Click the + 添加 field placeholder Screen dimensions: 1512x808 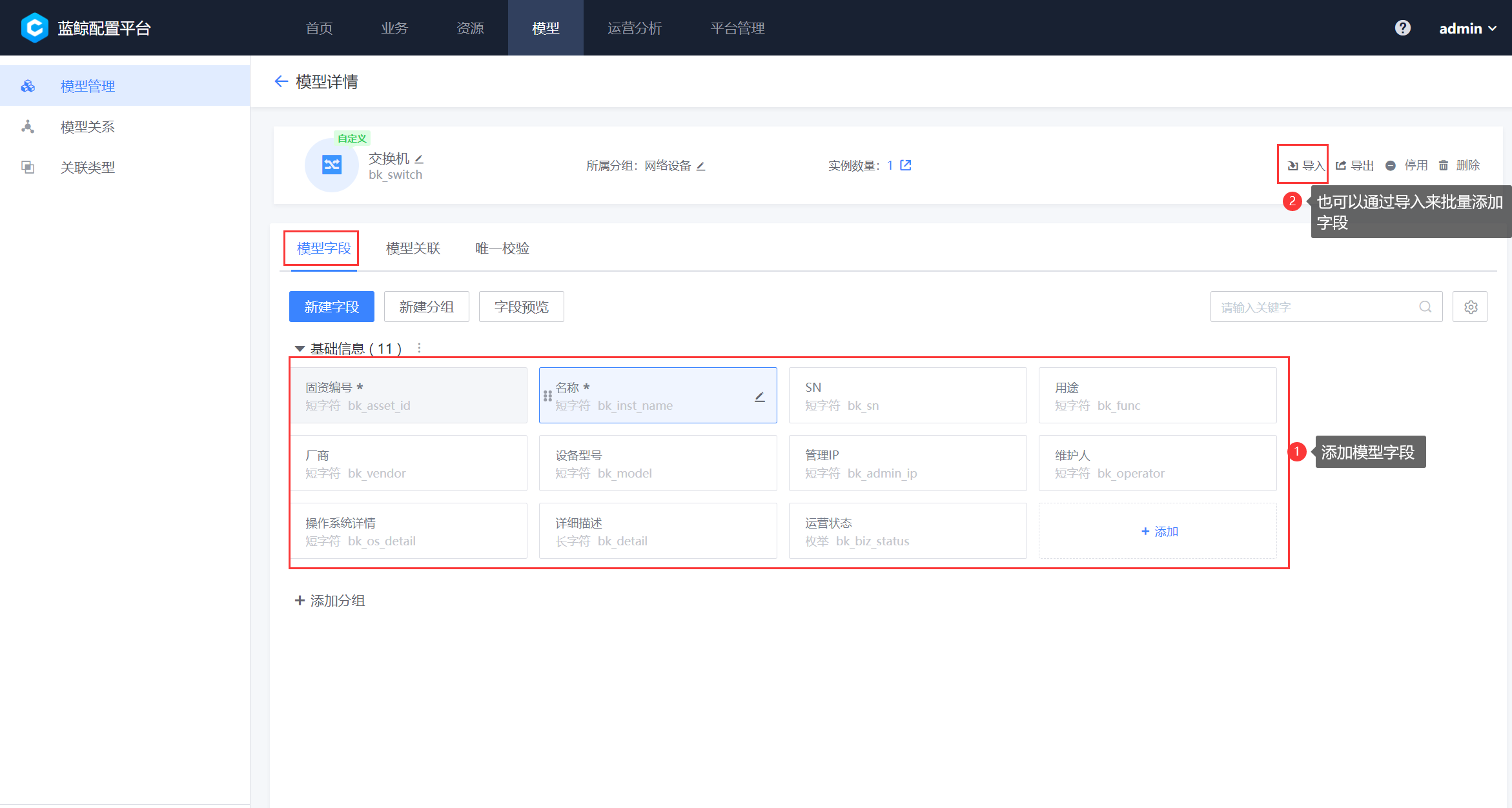(1158, 531)
